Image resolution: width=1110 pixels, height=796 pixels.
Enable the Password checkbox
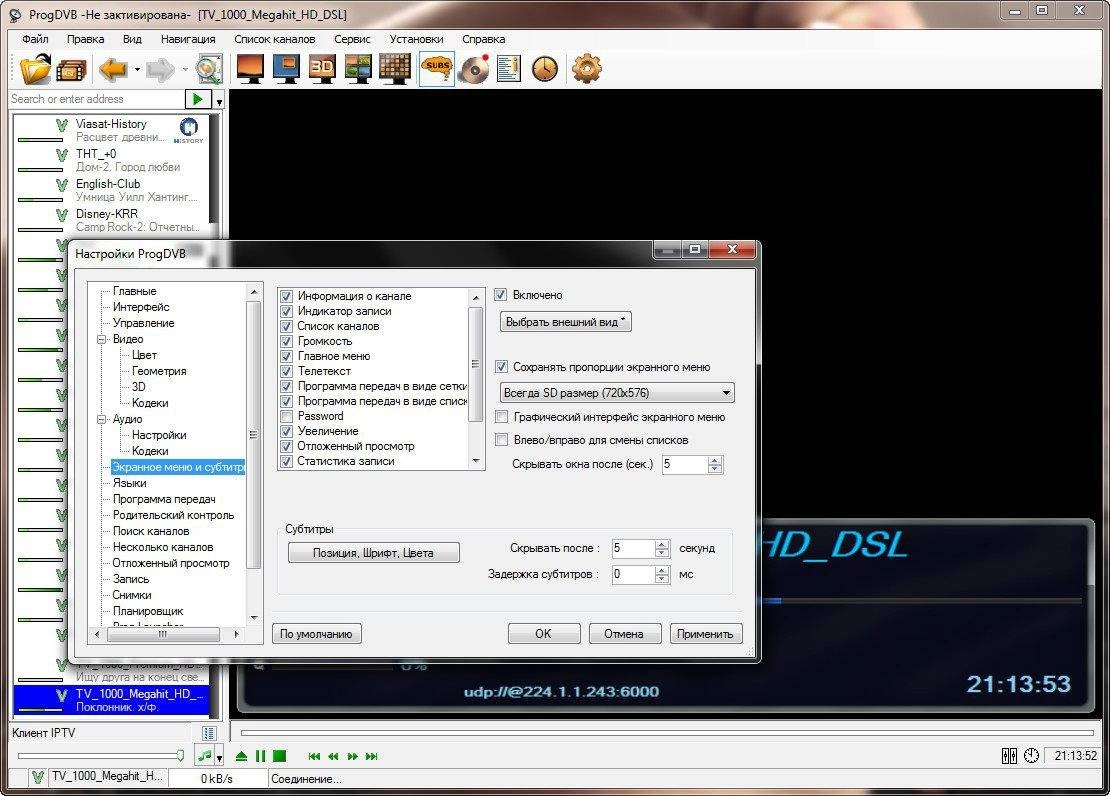point(287,416)
